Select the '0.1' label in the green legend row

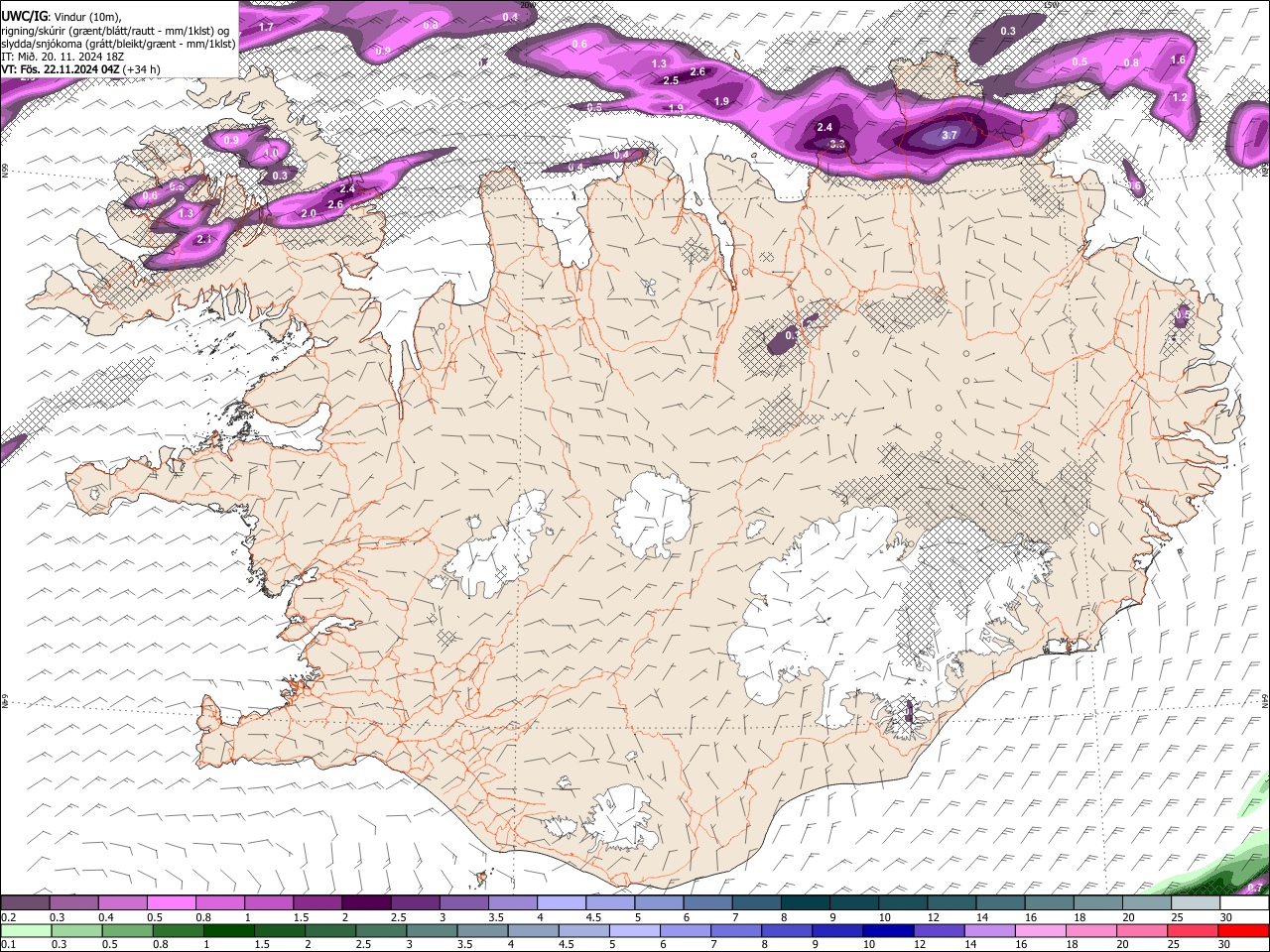[9, 944]
